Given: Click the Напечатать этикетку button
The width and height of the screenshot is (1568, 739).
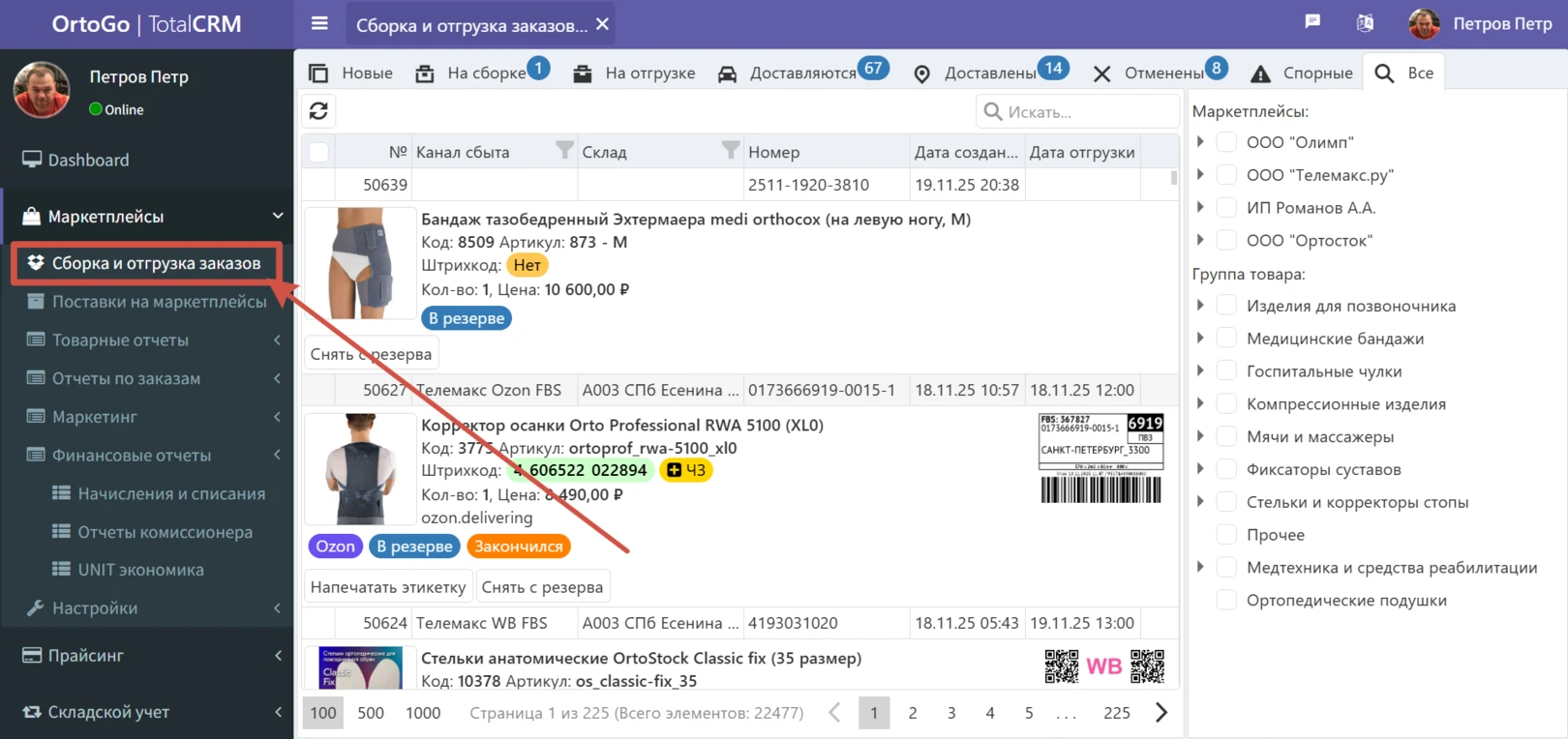Looking at the screenshot, I should [388, 587].
